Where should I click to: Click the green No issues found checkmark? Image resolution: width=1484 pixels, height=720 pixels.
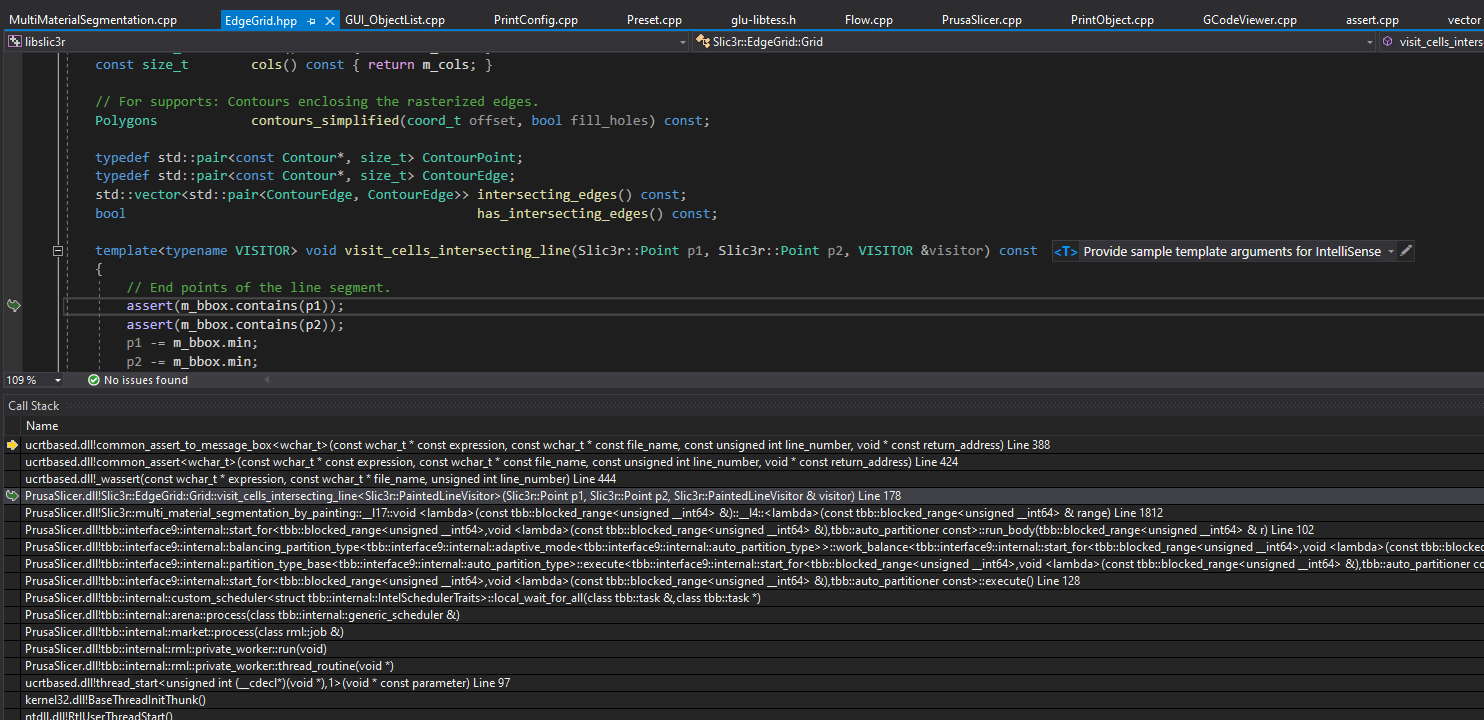[93, 380]
